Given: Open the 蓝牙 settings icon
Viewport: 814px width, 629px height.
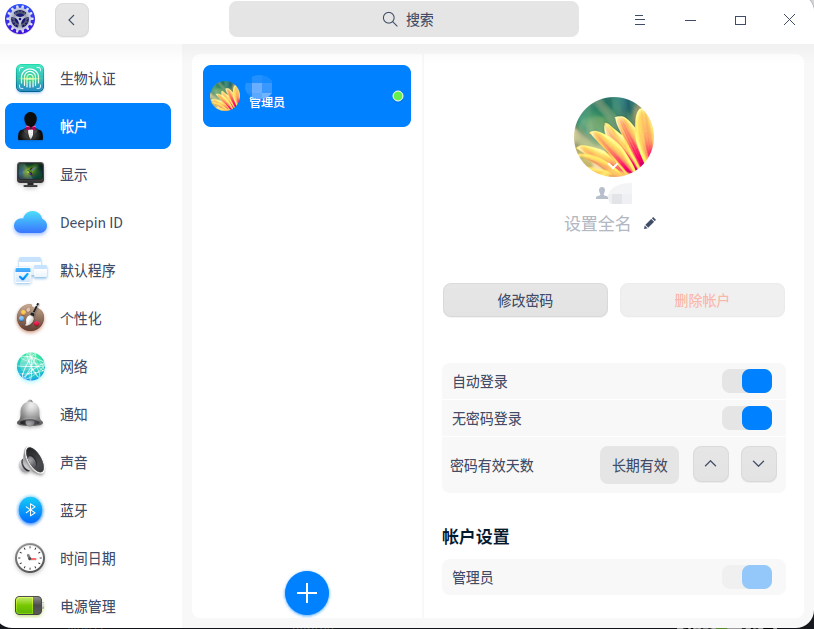Looking at the screenshot, I should (30, 511).
